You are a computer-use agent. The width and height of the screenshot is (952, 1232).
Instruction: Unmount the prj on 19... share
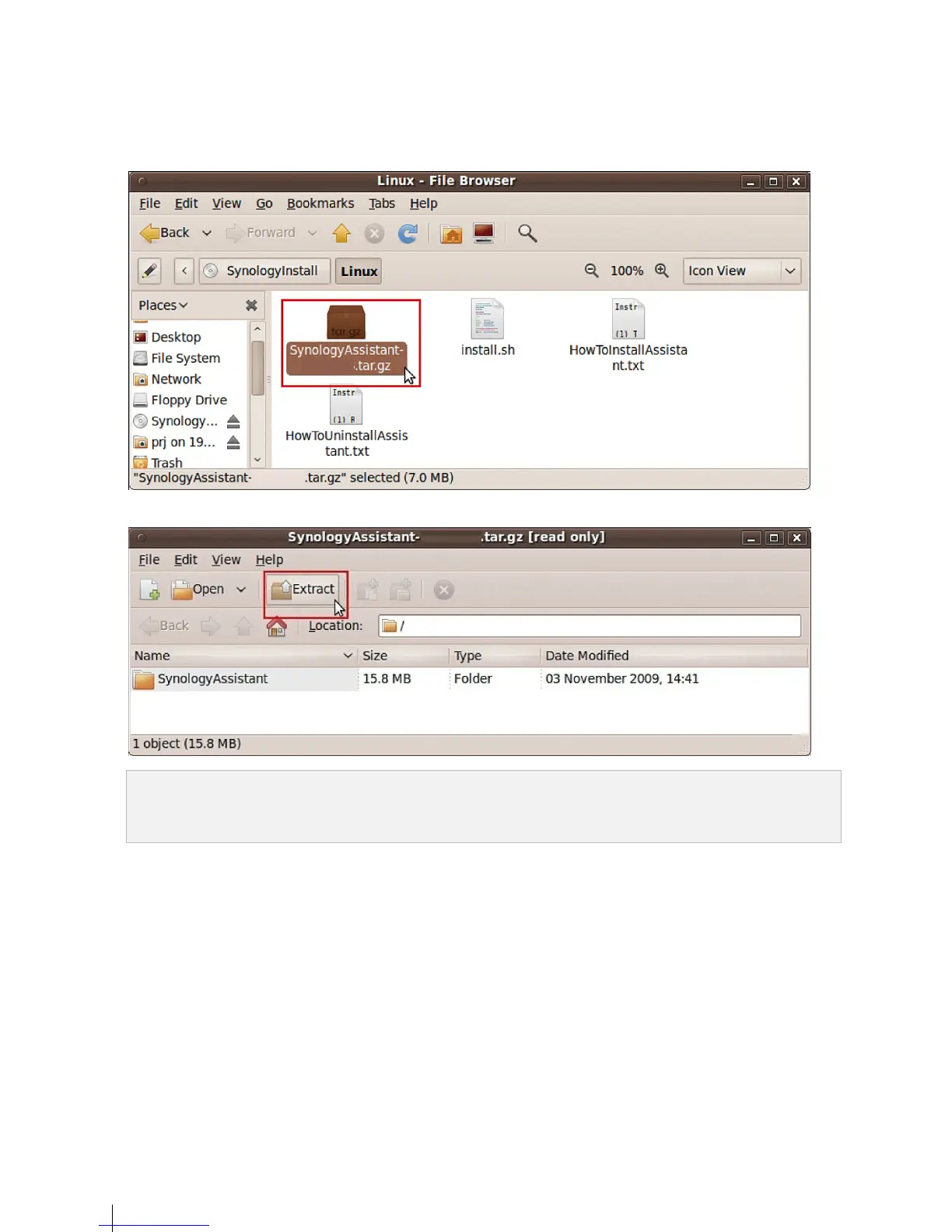pyautogui.click(x=233, y=443)
